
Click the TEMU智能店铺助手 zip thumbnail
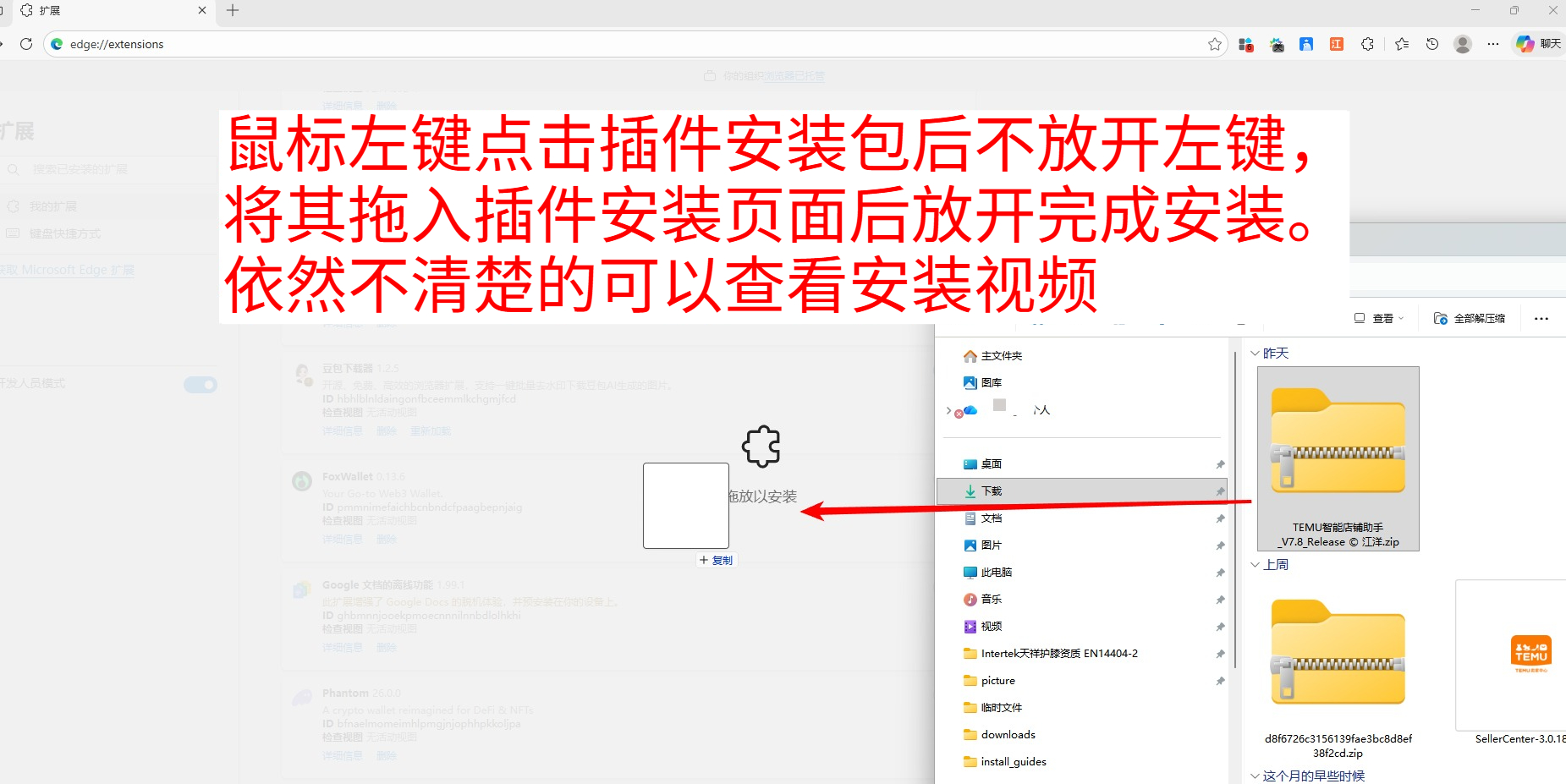(x=1337, y=436)
